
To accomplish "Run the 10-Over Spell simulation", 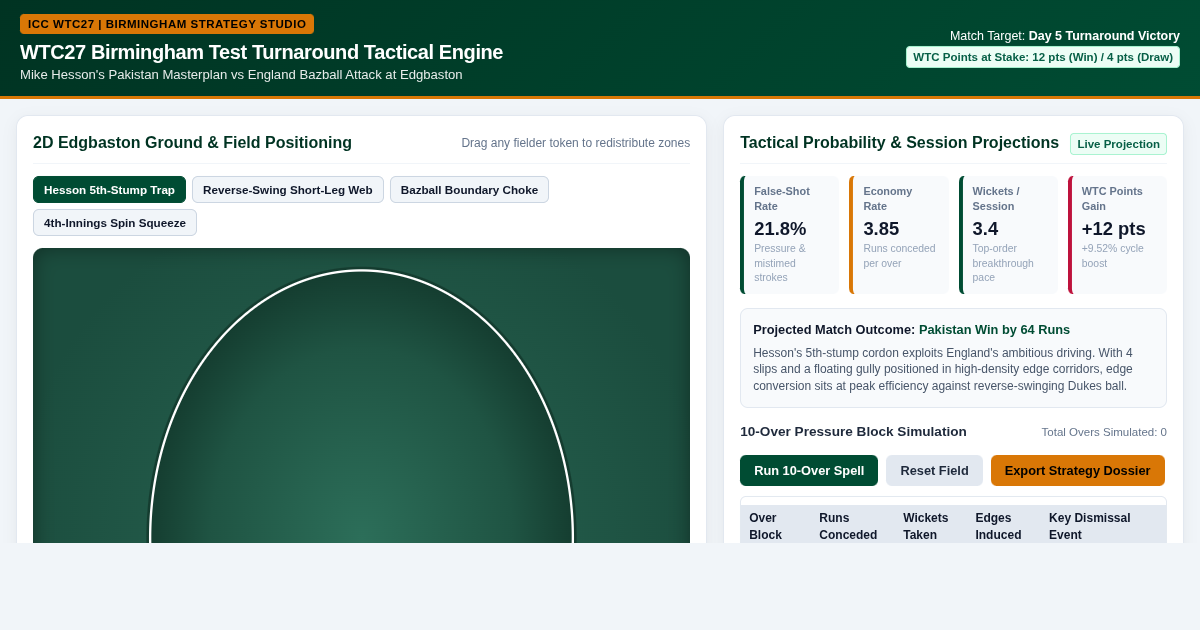I will (x=809, y=471).
